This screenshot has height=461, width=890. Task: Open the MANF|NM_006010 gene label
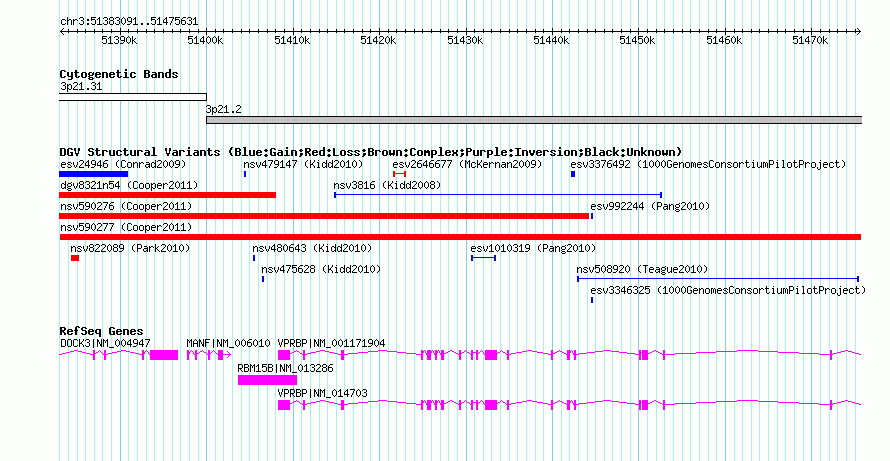[229, 343]
